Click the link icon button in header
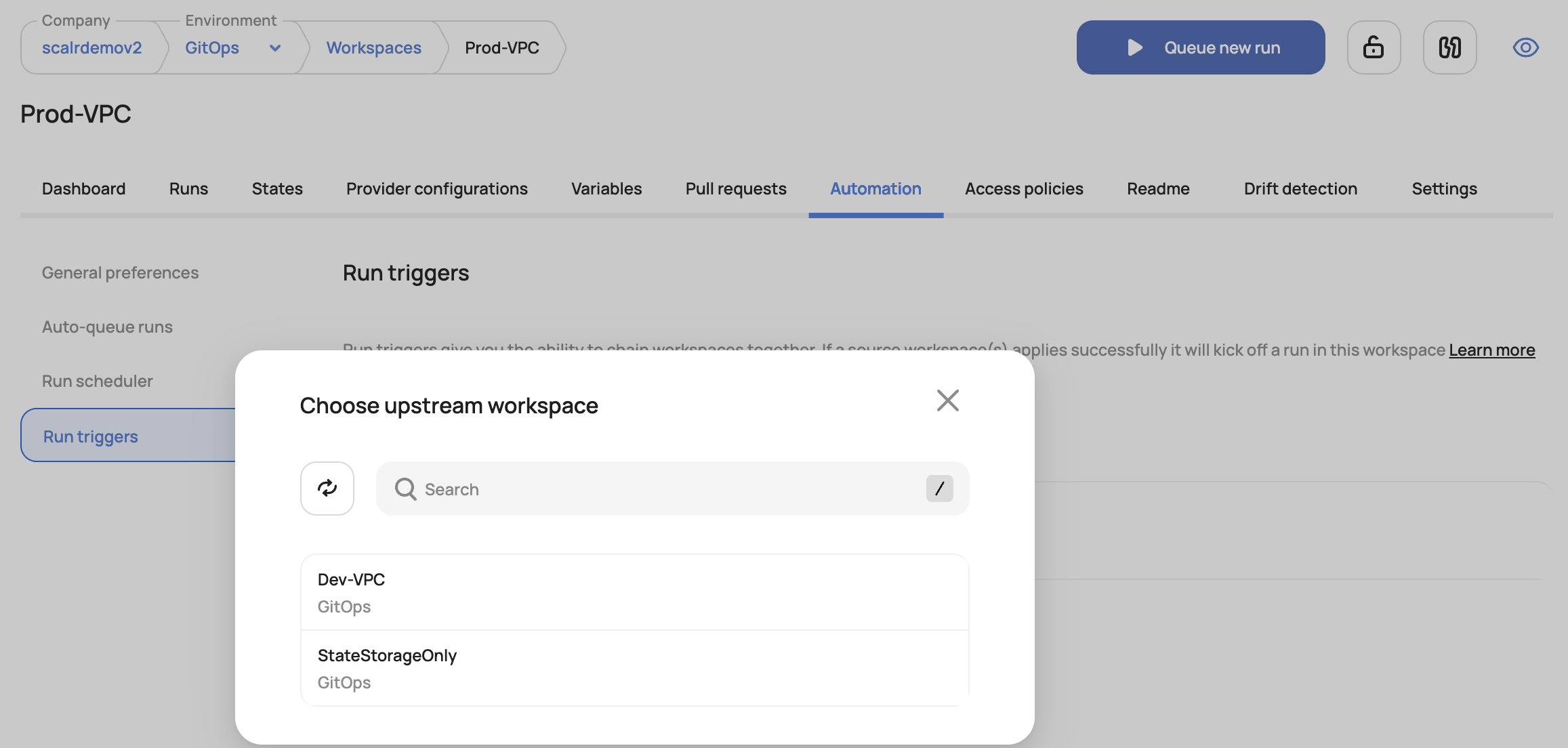Viewport: 1568px width, 748px height. tap(1449, 47)
